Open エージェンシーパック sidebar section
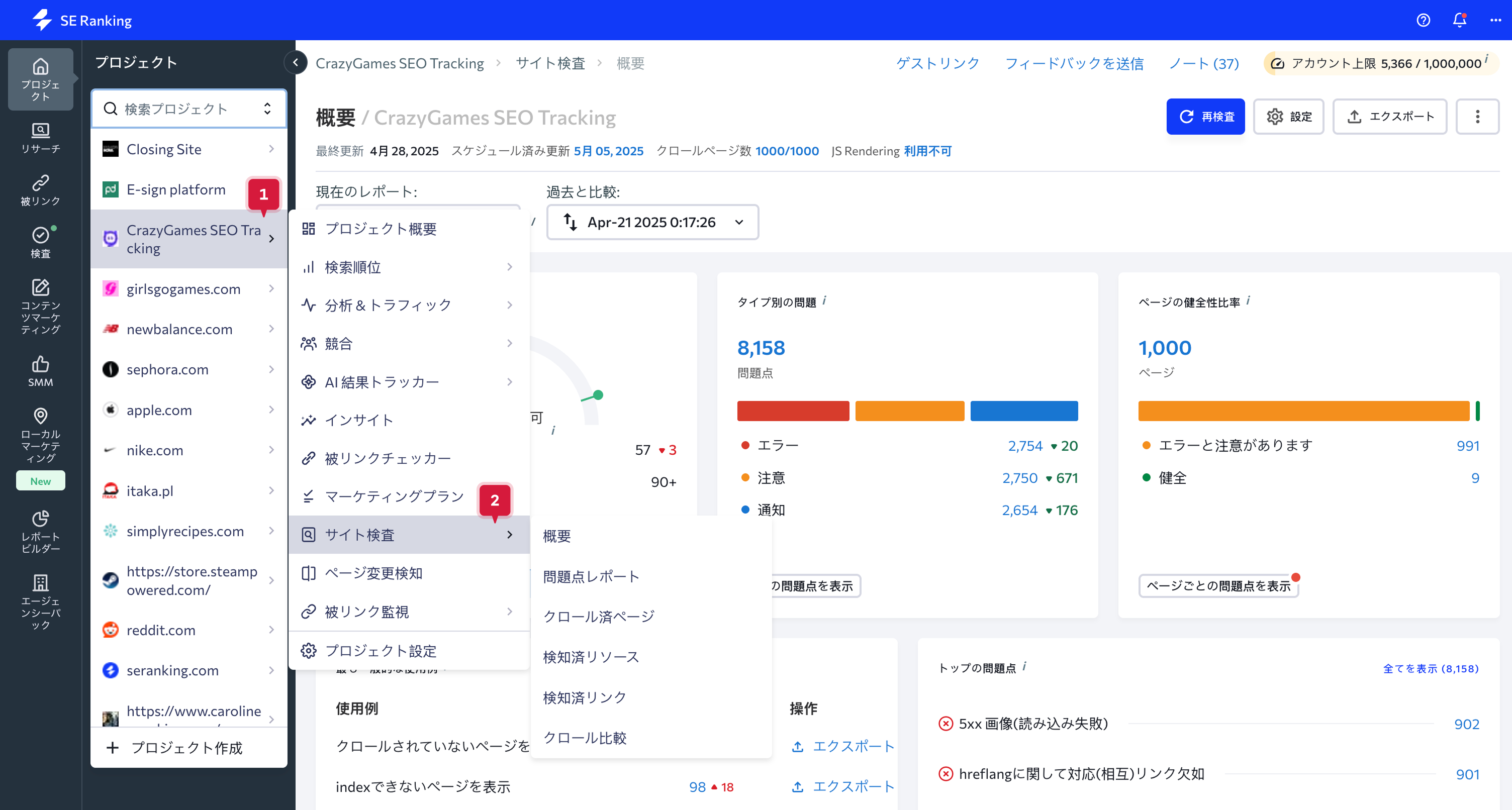1512x810 pixels. pos(41,601)
